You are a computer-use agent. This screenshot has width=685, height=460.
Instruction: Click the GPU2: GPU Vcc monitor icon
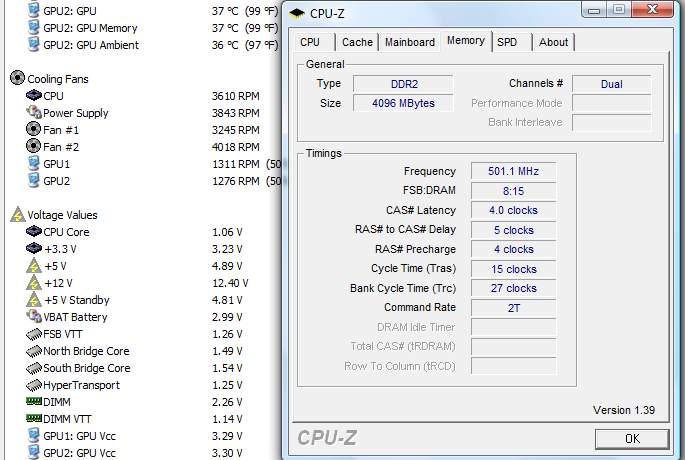[x=33, y=452]
